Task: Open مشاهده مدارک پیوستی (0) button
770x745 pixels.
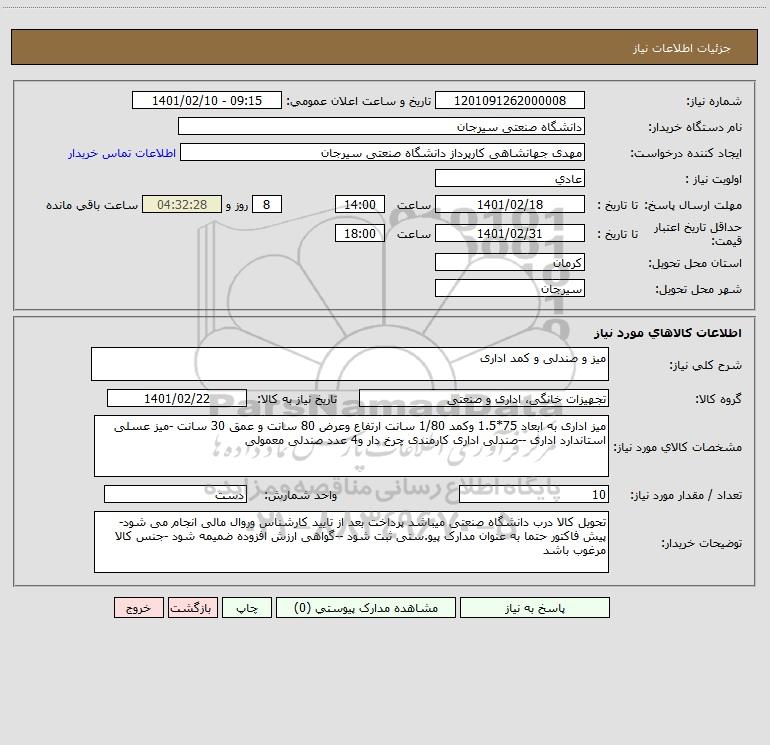Action: (x=366, y=608)
